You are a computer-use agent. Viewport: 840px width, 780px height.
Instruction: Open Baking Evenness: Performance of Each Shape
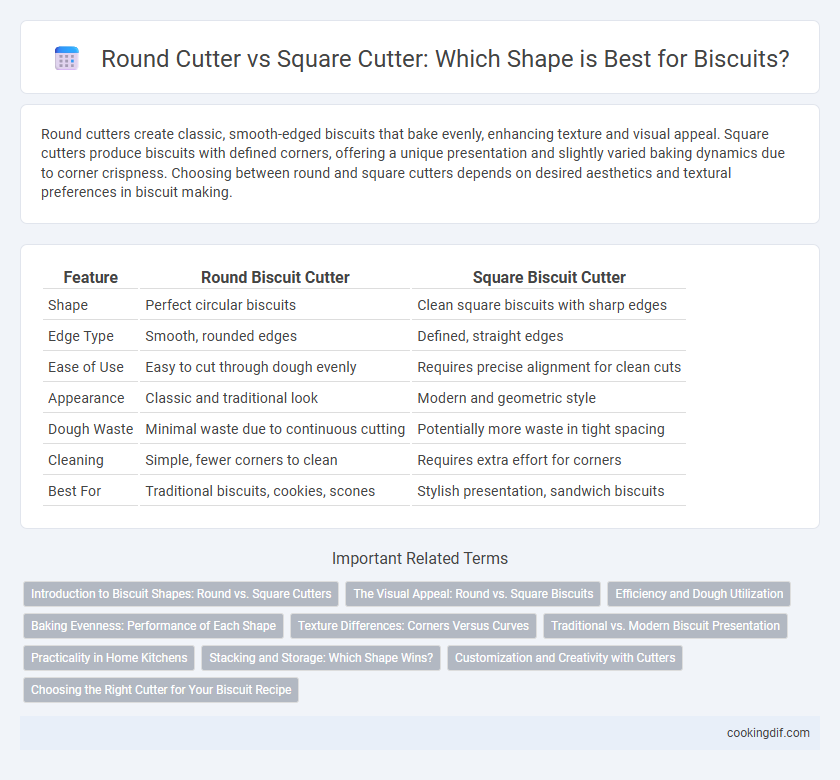click(x=153, y=626)
